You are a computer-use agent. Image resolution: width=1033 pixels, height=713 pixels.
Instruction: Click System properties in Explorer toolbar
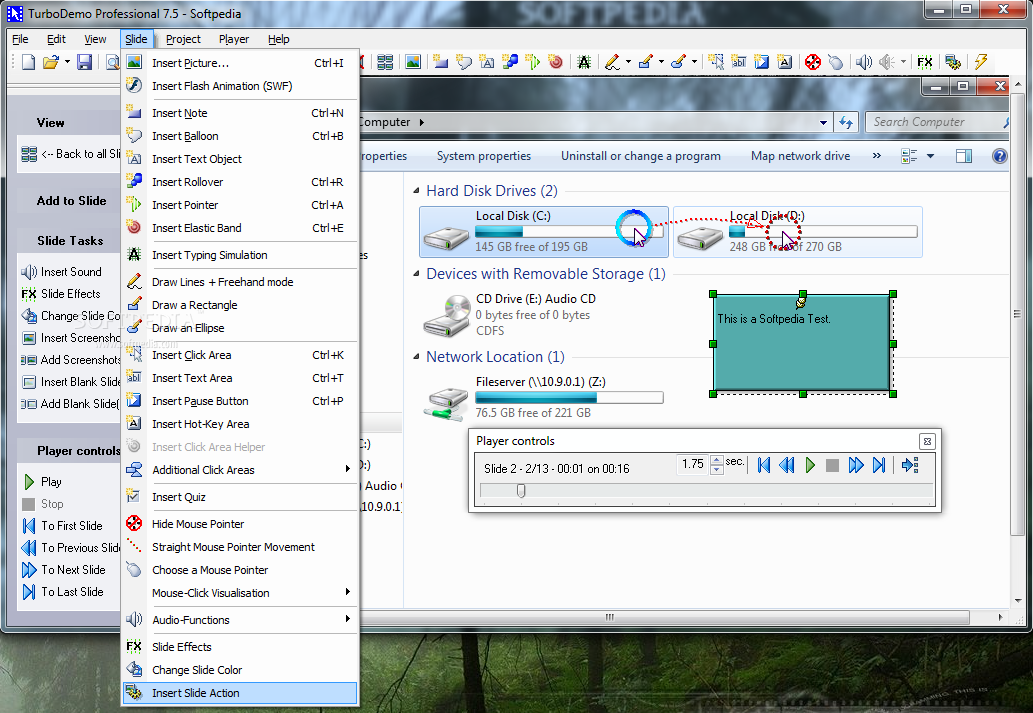click(484, 156)
